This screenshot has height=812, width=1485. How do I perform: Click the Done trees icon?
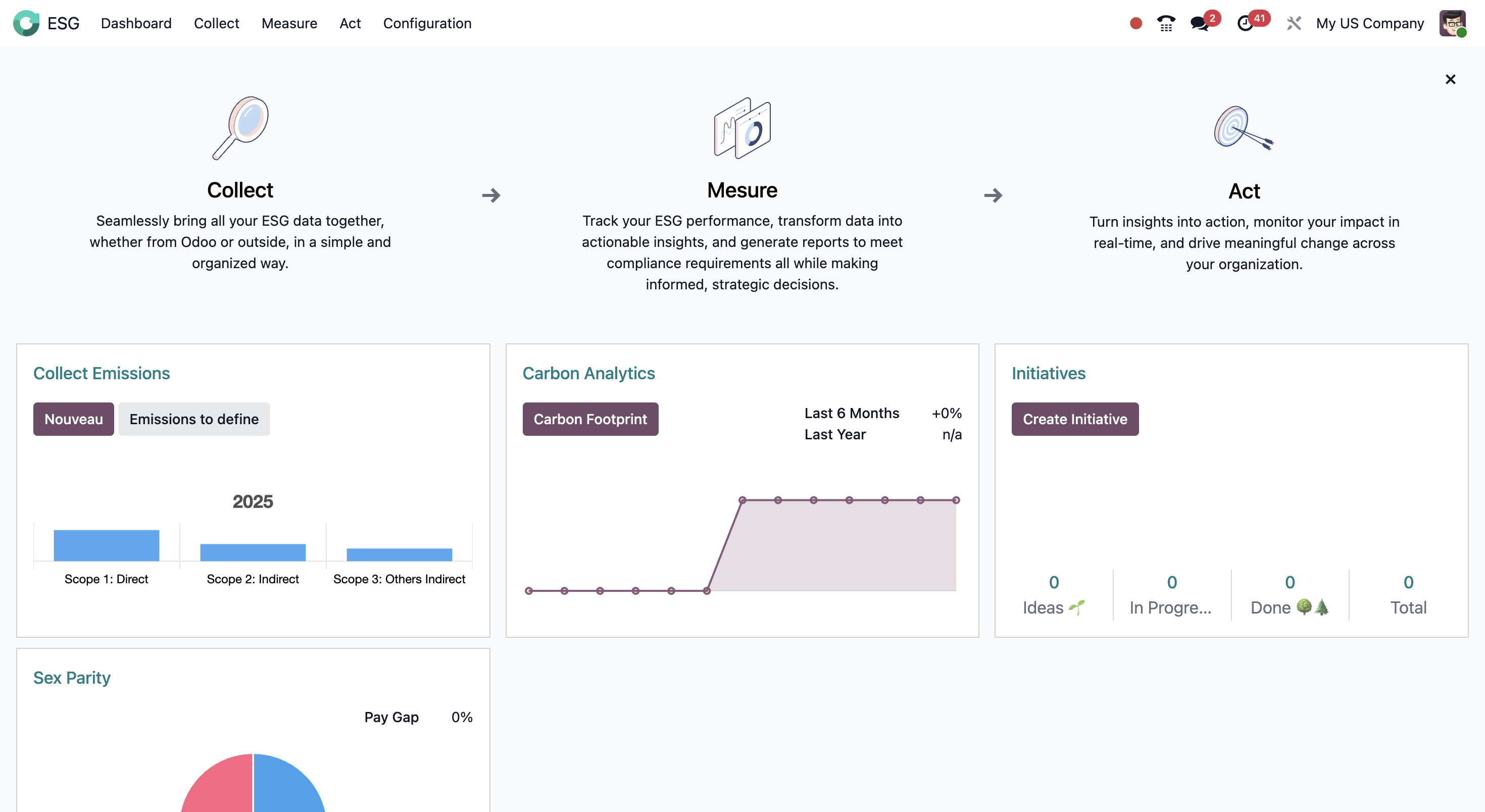(x=1313, y=607)
